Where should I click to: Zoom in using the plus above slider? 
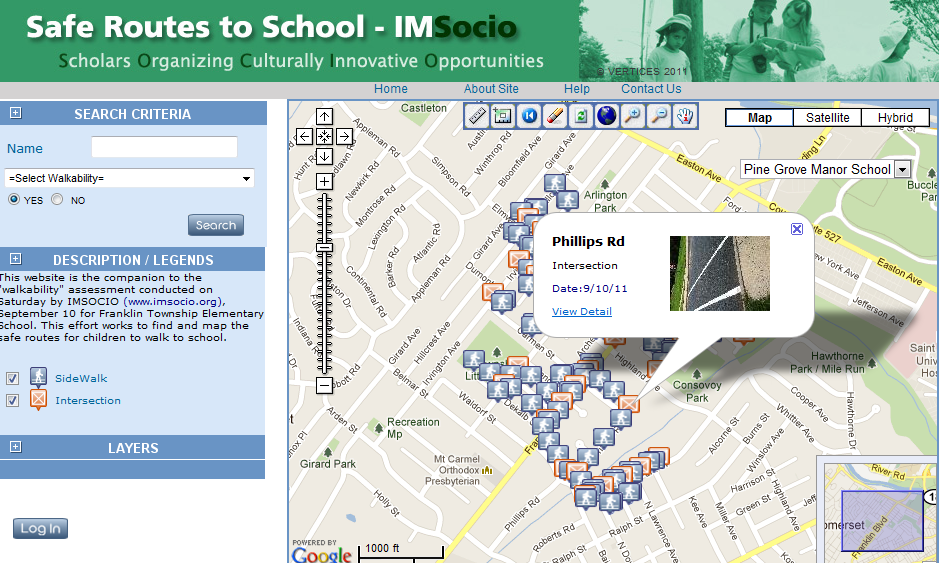pyautogui.click(x=324, y=181)
